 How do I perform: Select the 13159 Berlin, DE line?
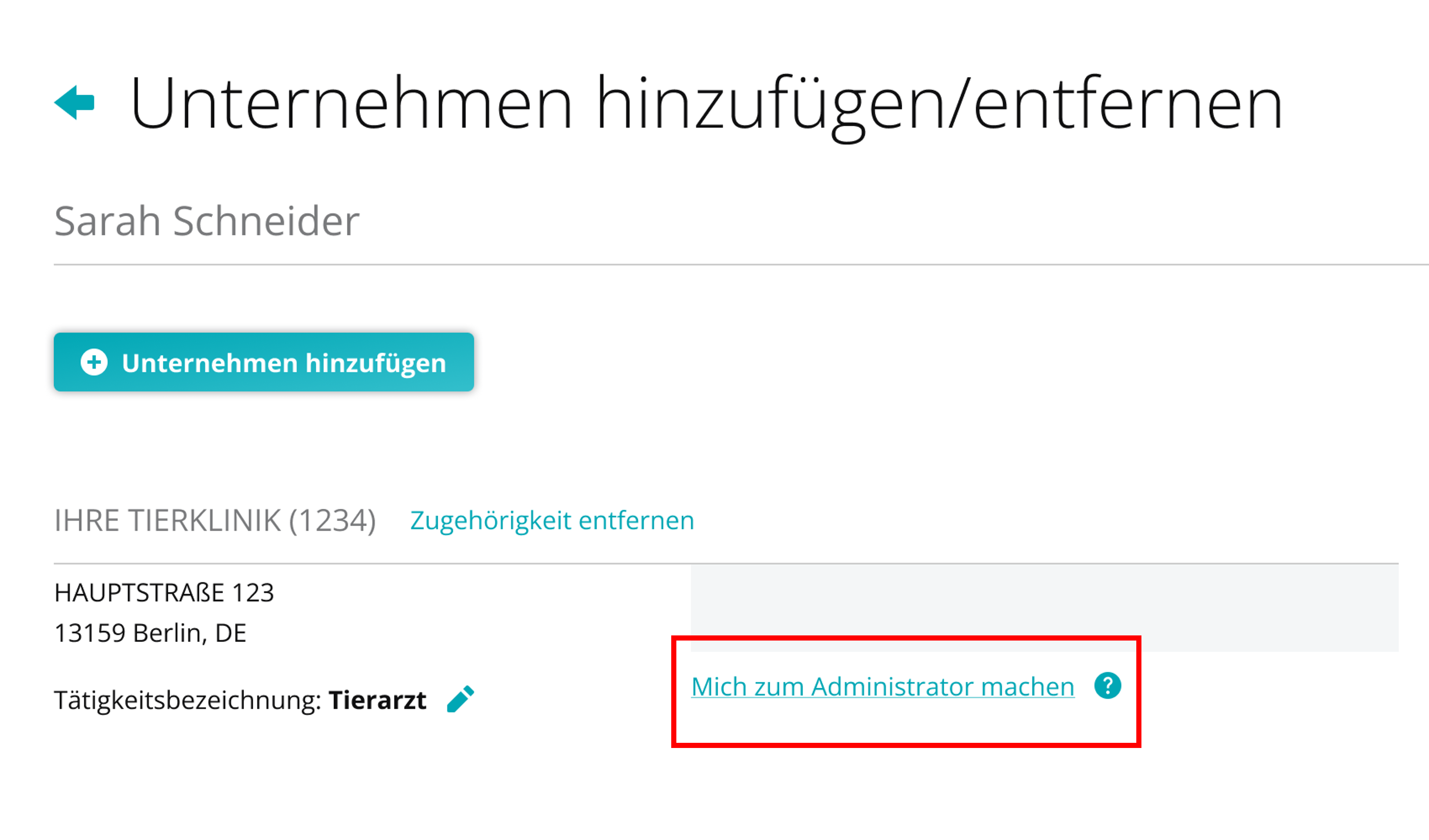click(150, 633)
